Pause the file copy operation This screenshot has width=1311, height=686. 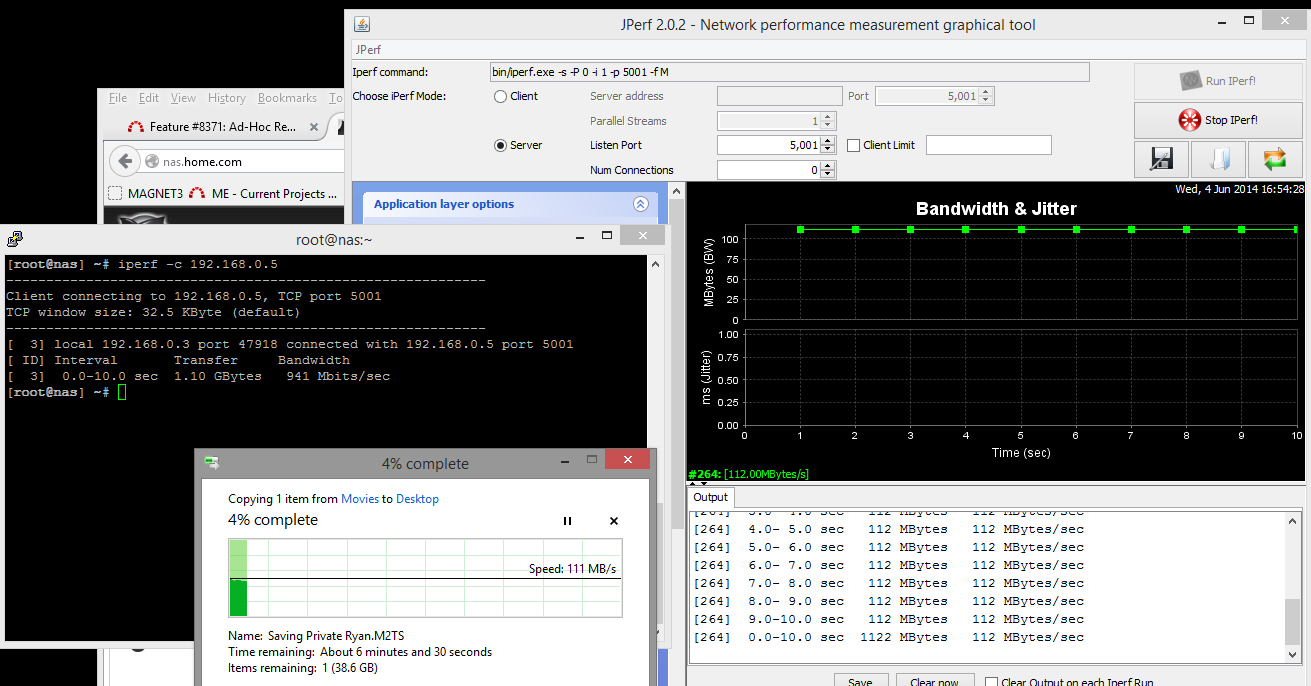(x=567, y=521)
